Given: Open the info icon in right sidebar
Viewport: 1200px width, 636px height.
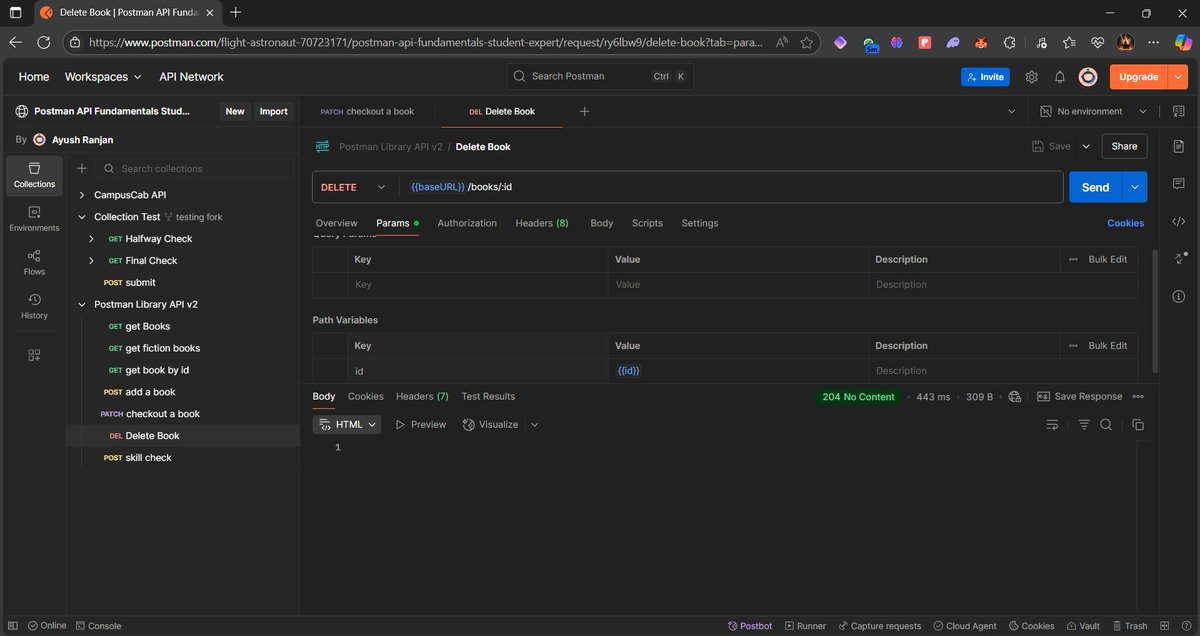Looking at the screenshot, I should (x=1179, y=297).
